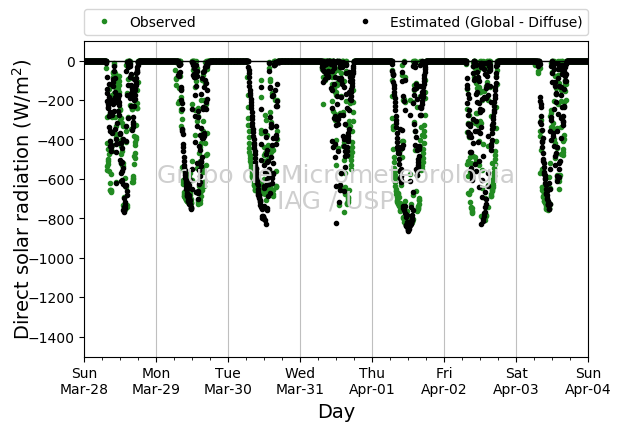This screenshot has width=621, height=431.
Task: Click the 'Mon Mar-29' date label
Action: [x=156, y=381]
